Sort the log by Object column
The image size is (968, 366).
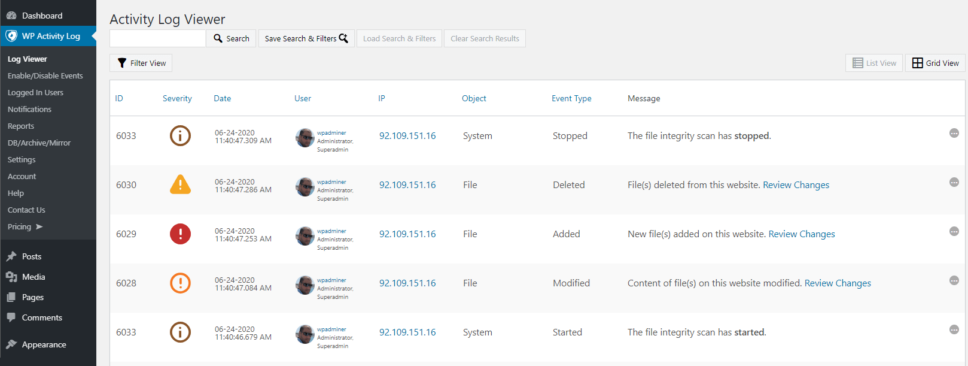coord(474,98)
